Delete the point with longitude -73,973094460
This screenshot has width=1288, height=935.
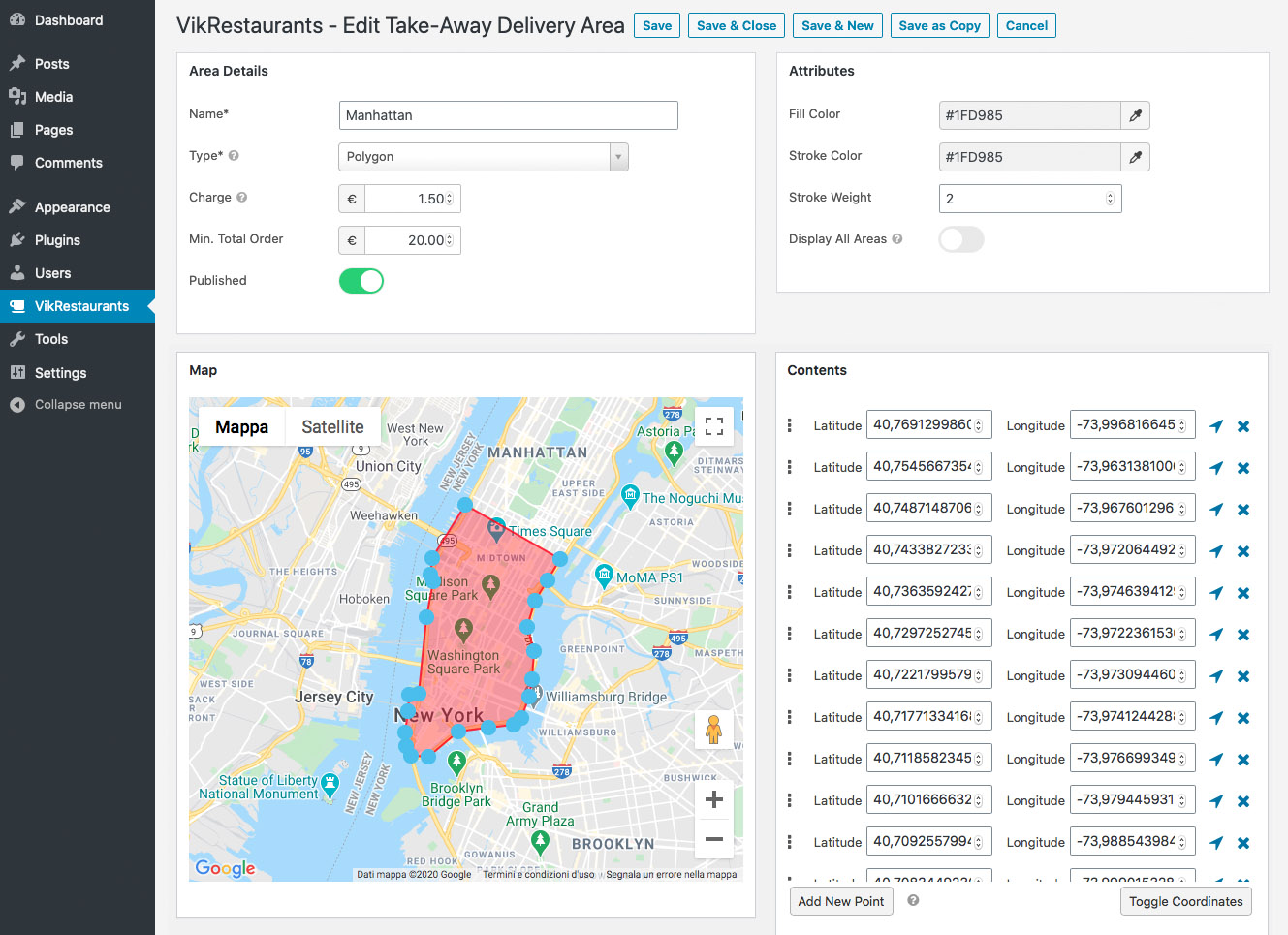1243,676
